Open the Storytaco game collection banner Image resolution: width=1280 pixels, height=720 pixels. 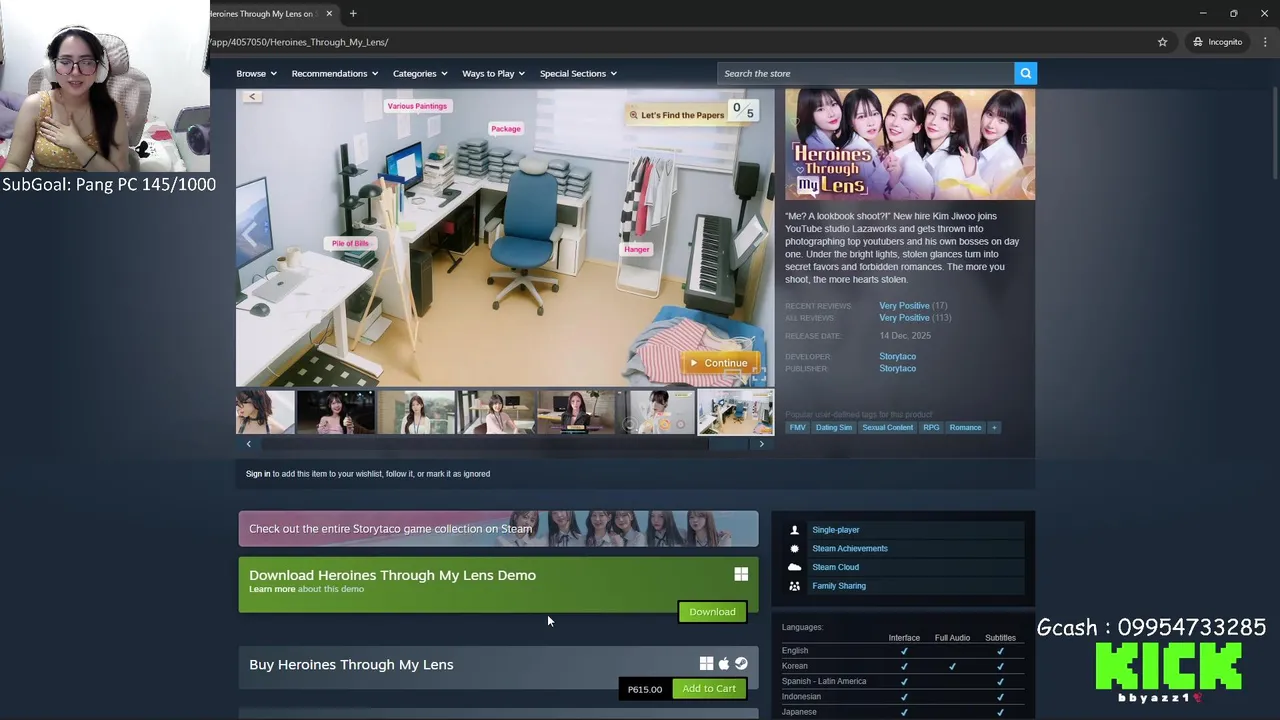click(x=498, y=528)
